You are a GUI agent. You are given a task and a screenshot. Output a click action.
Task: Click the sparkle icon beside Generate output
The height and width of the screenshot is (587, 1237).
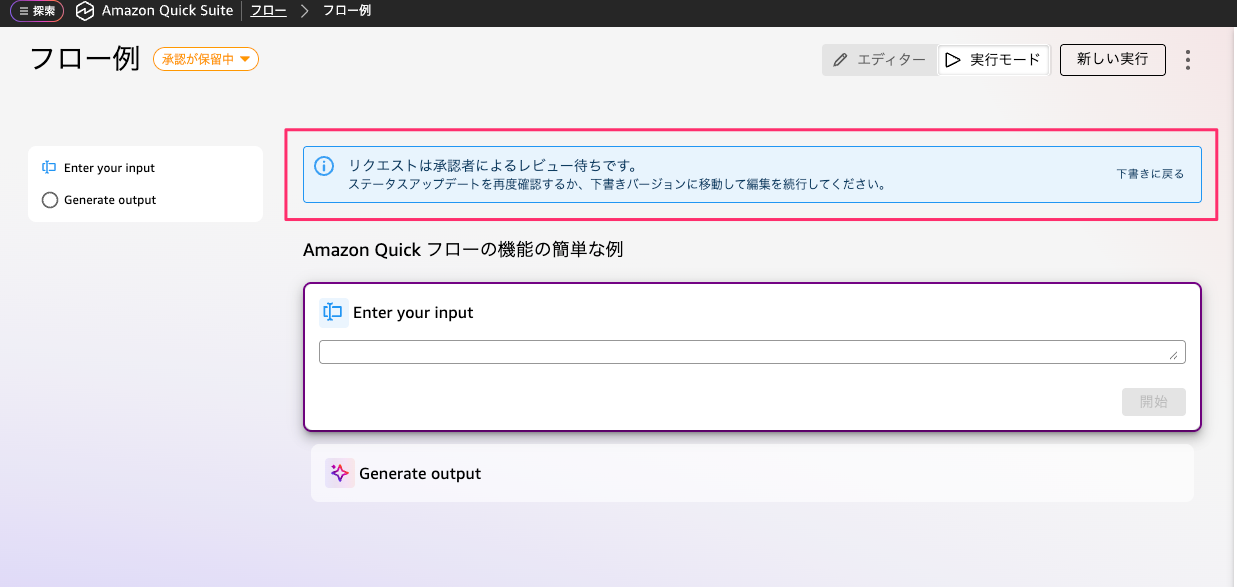tap(340, 473)
